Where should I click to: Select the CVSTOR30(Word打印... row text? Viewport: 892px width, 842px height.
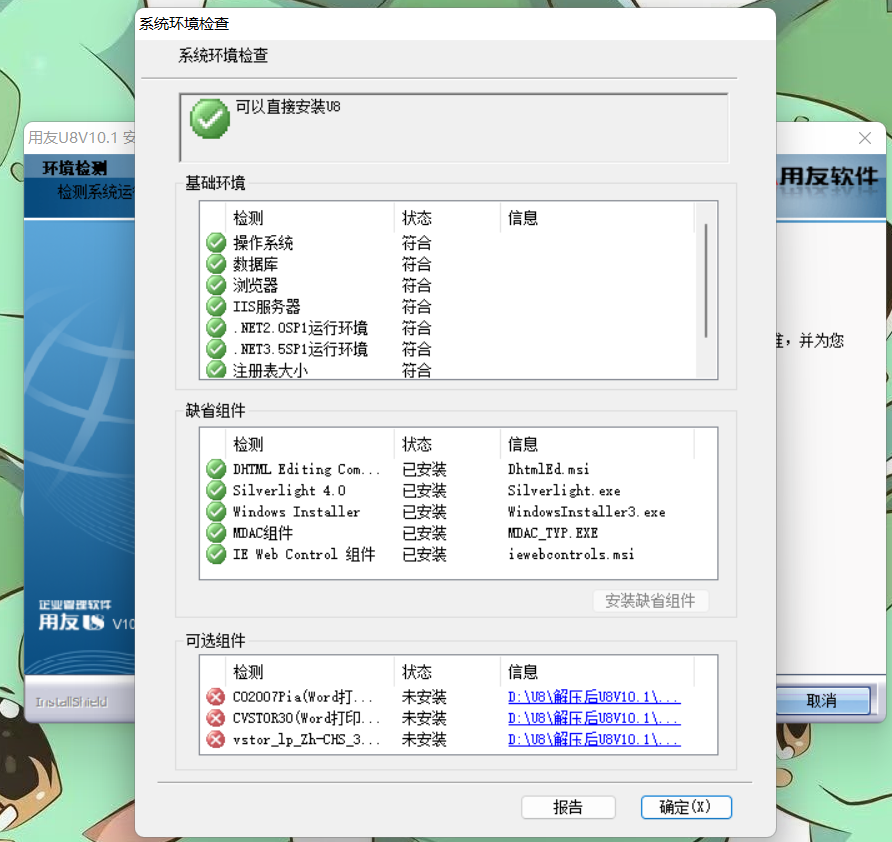point(306,718)
